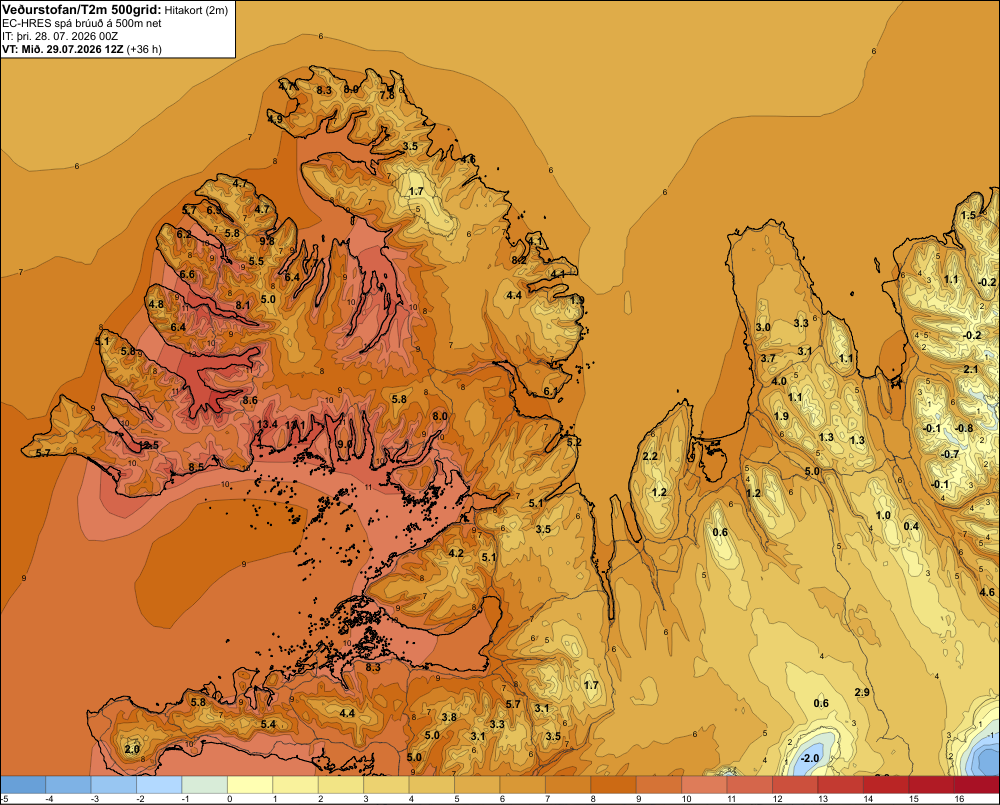This screenshot has width=1000, height=805.
Task: Click the Veðurstofan/T2m 500grid title
Action: click(82, 10)
